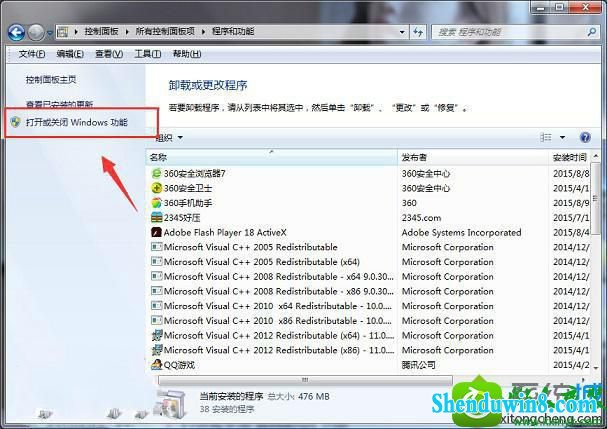The width and height of the screenshot is (607, 429).
Task: Click Adobe Systems Incorporated publisher cell
Action: click(x=461, y=232)
